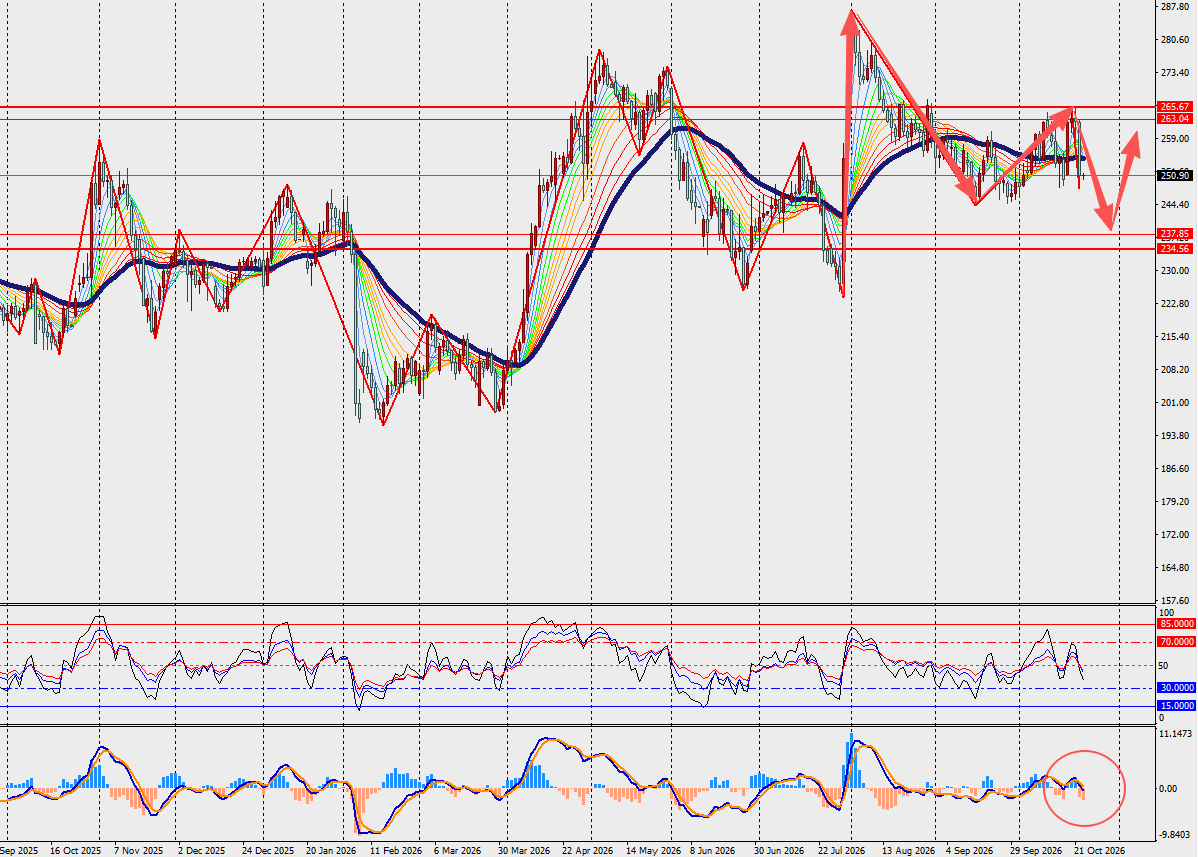Click the 0.00 histogram zero-level label
The height and width of the screenshot is (857, 1198).
pos(1168,788)
